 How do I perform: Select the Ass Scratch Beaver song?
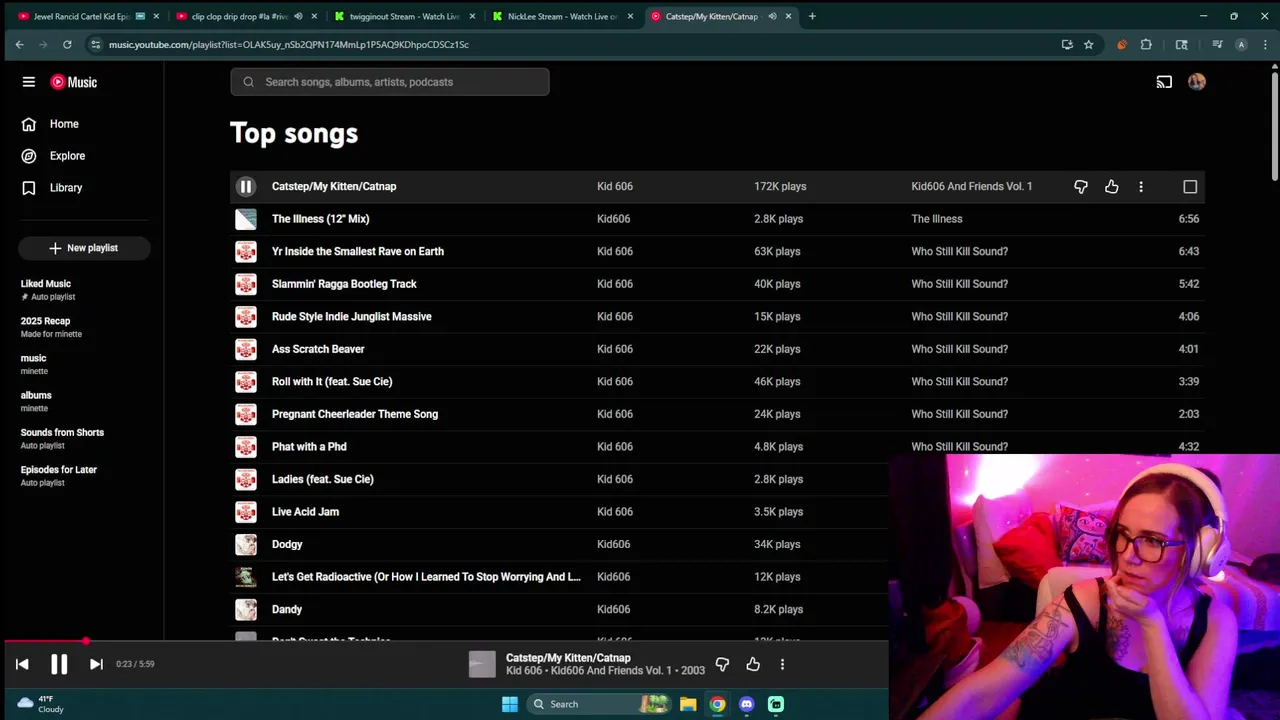(x=318, y=349)
